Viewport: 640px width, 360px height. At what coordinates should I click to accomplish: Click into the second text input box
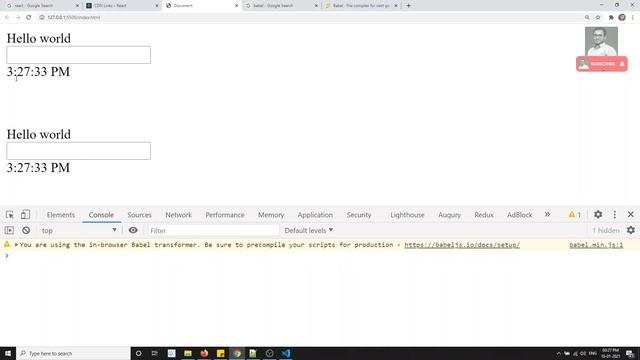78,151
